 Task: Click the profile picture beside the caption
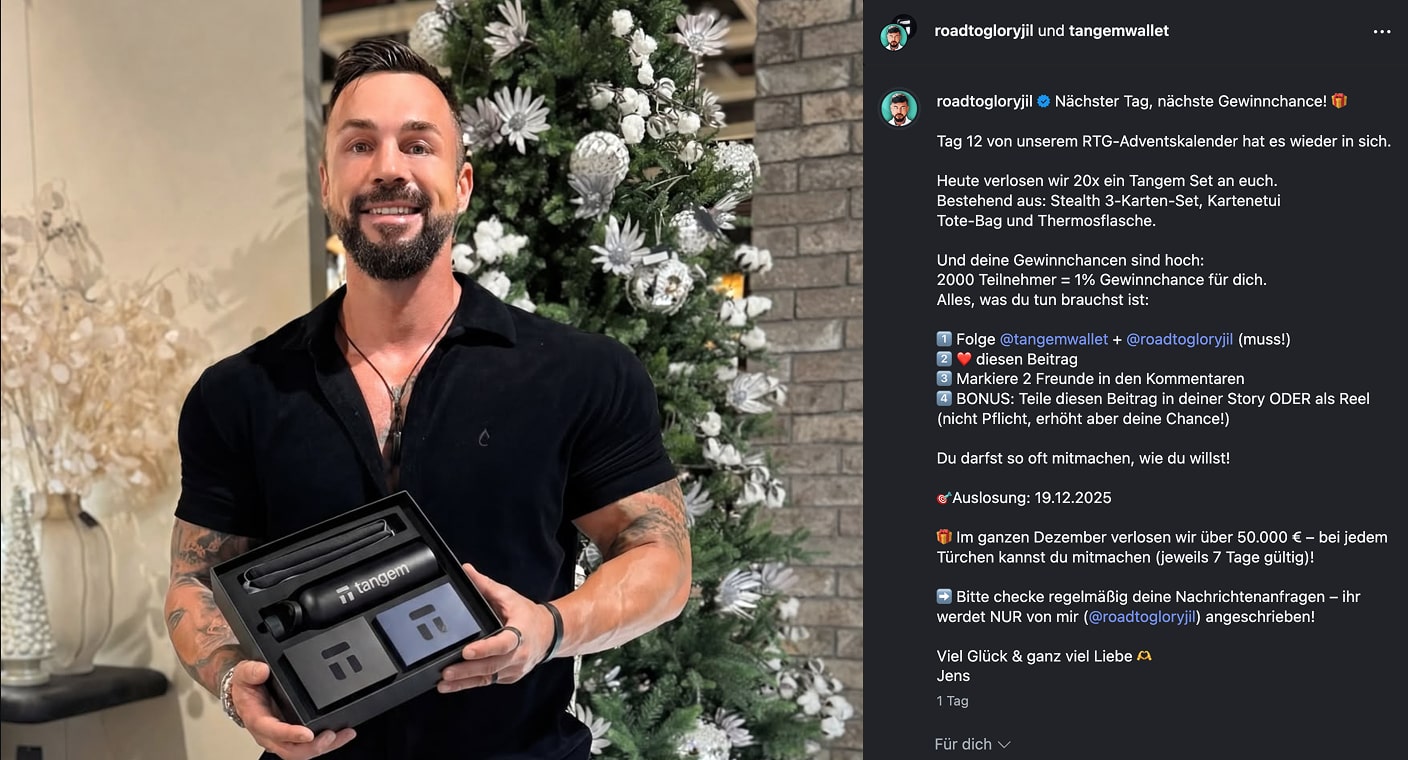pos(898,108)
